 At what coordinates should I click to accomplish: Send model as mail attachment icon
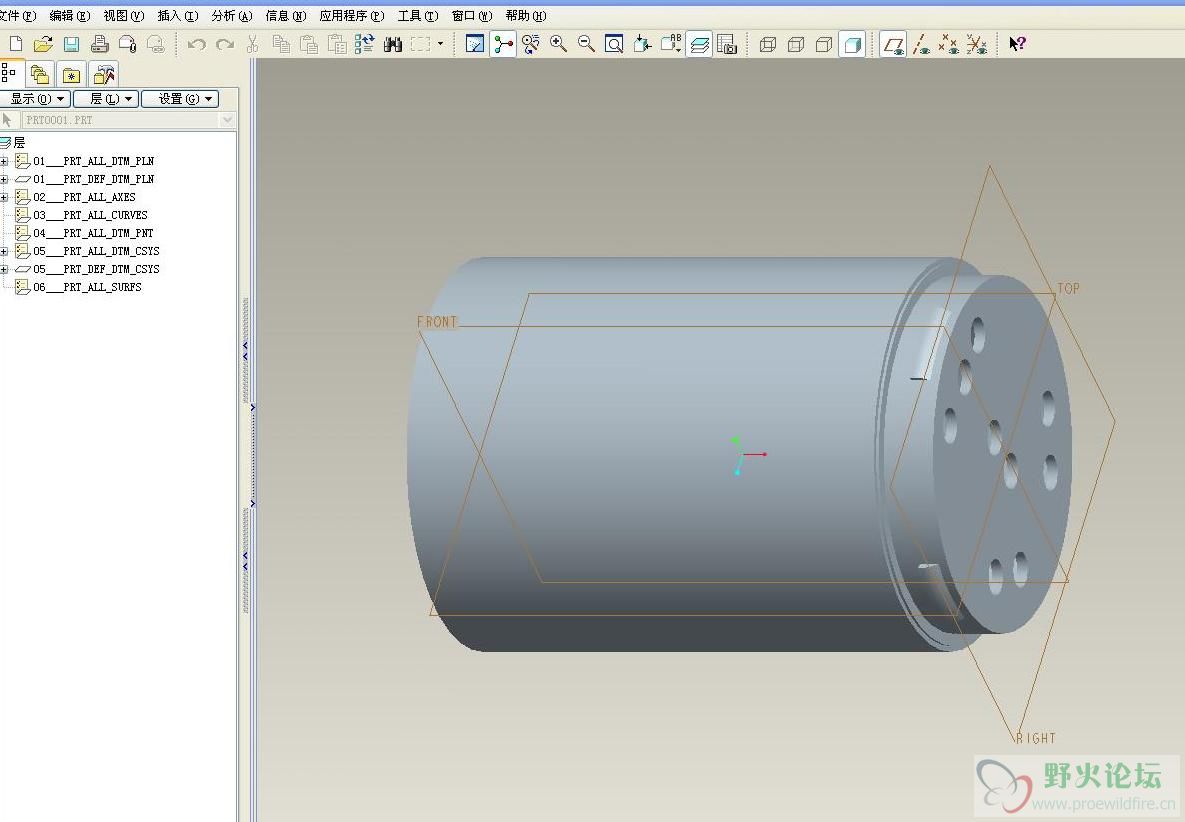128,45
